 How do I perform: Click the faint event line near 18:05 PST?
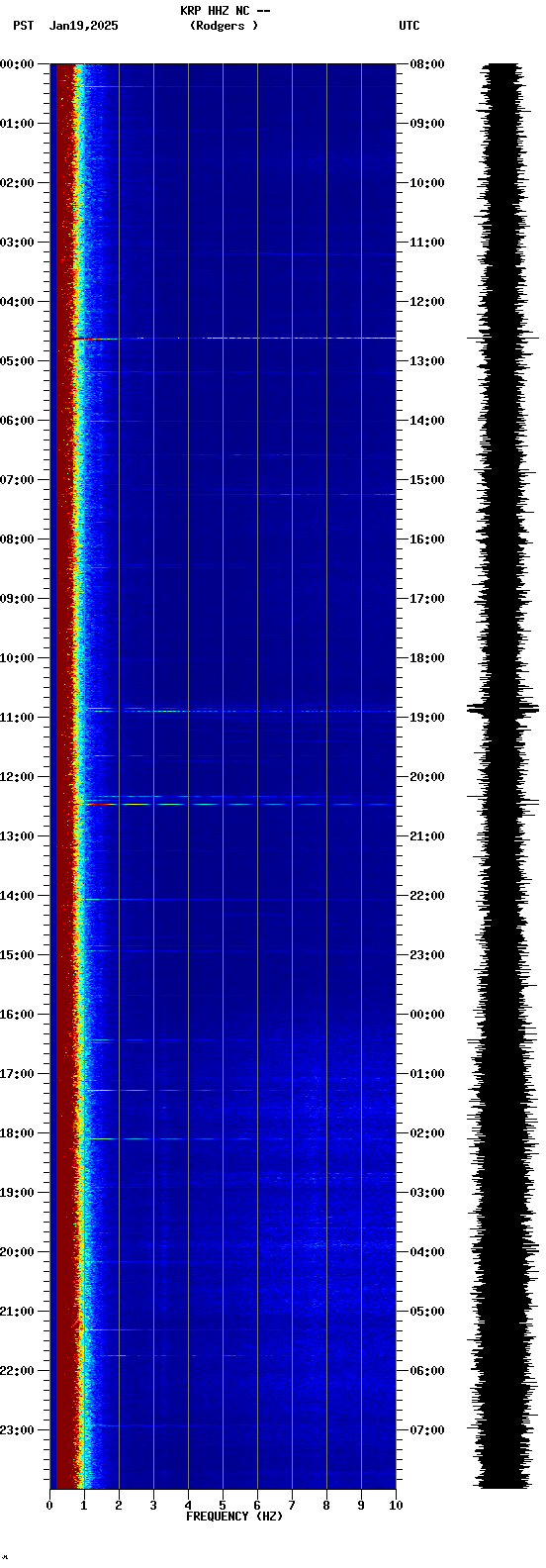pos(168,1138)
